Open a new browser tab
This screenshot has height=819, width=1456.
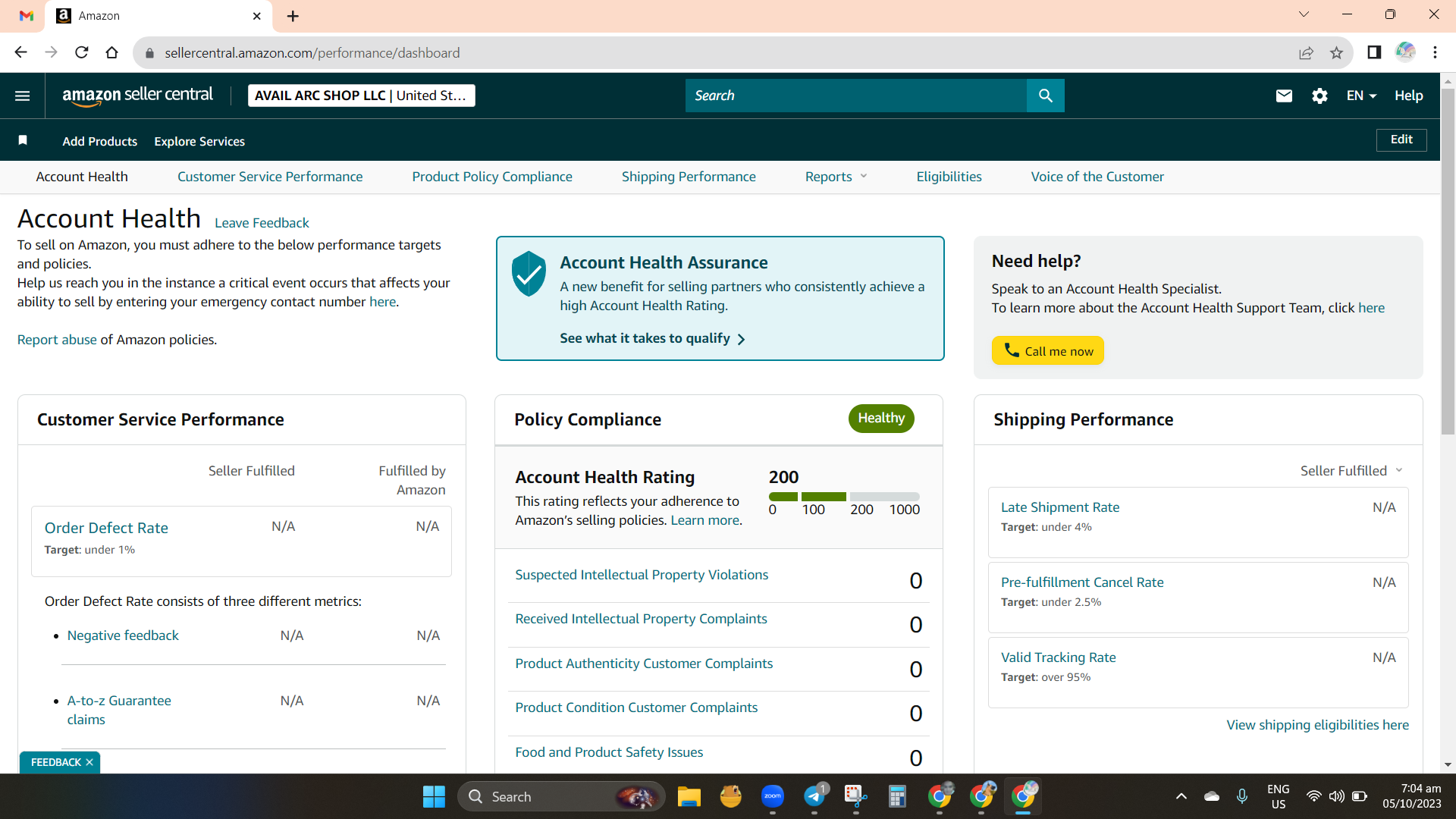(293, 16)
